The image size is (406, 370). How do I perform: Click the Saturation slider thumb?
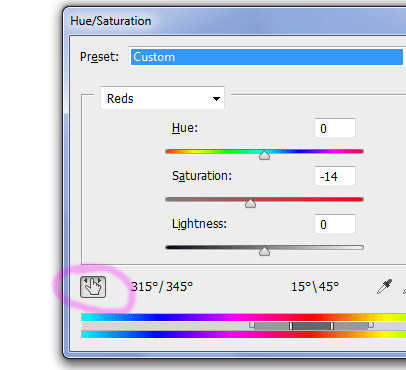[250, 203]
